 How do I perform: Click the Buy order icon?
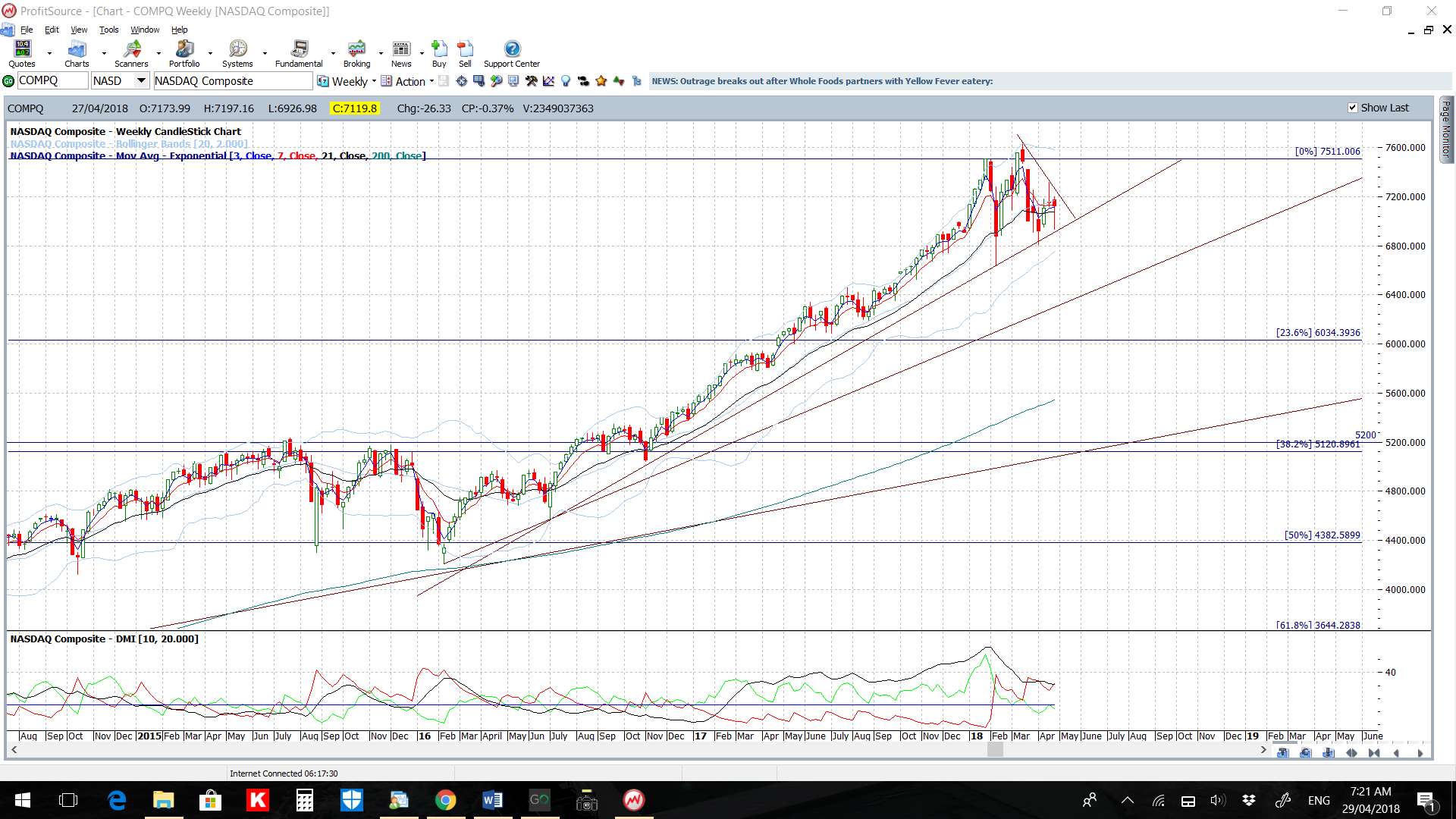click(x=439, y=55)
